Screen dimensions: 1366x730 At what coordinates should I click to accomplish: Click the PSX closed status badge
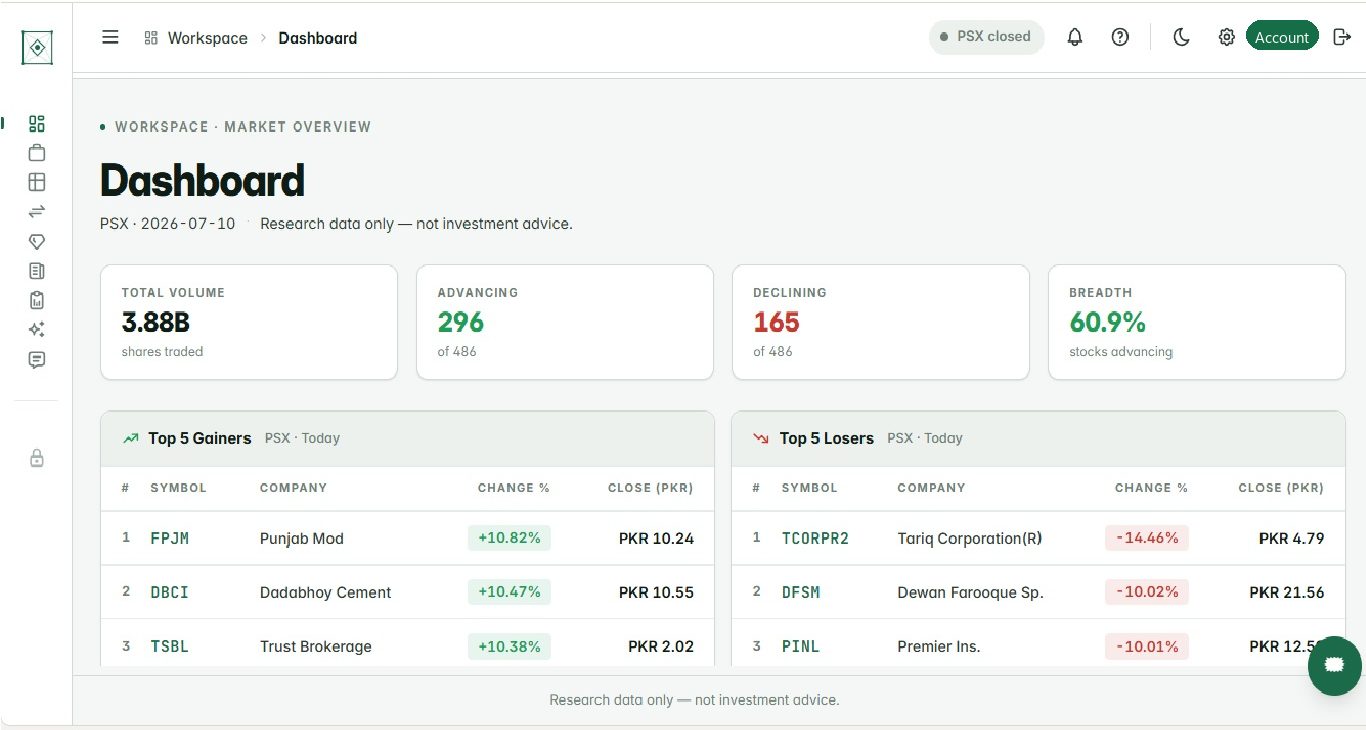click(x=986, y=37)
